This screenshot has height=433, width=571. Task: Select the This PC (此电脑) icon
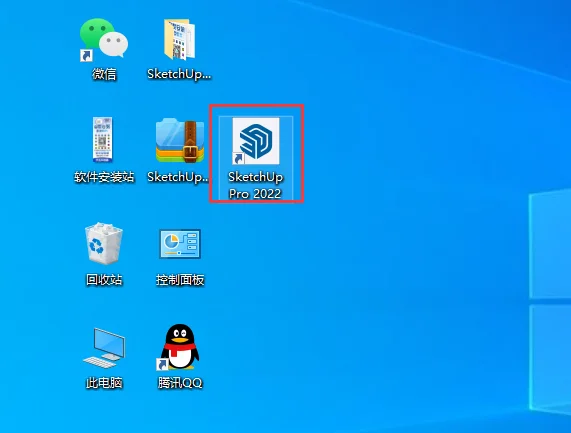click(x=104, y=348)
